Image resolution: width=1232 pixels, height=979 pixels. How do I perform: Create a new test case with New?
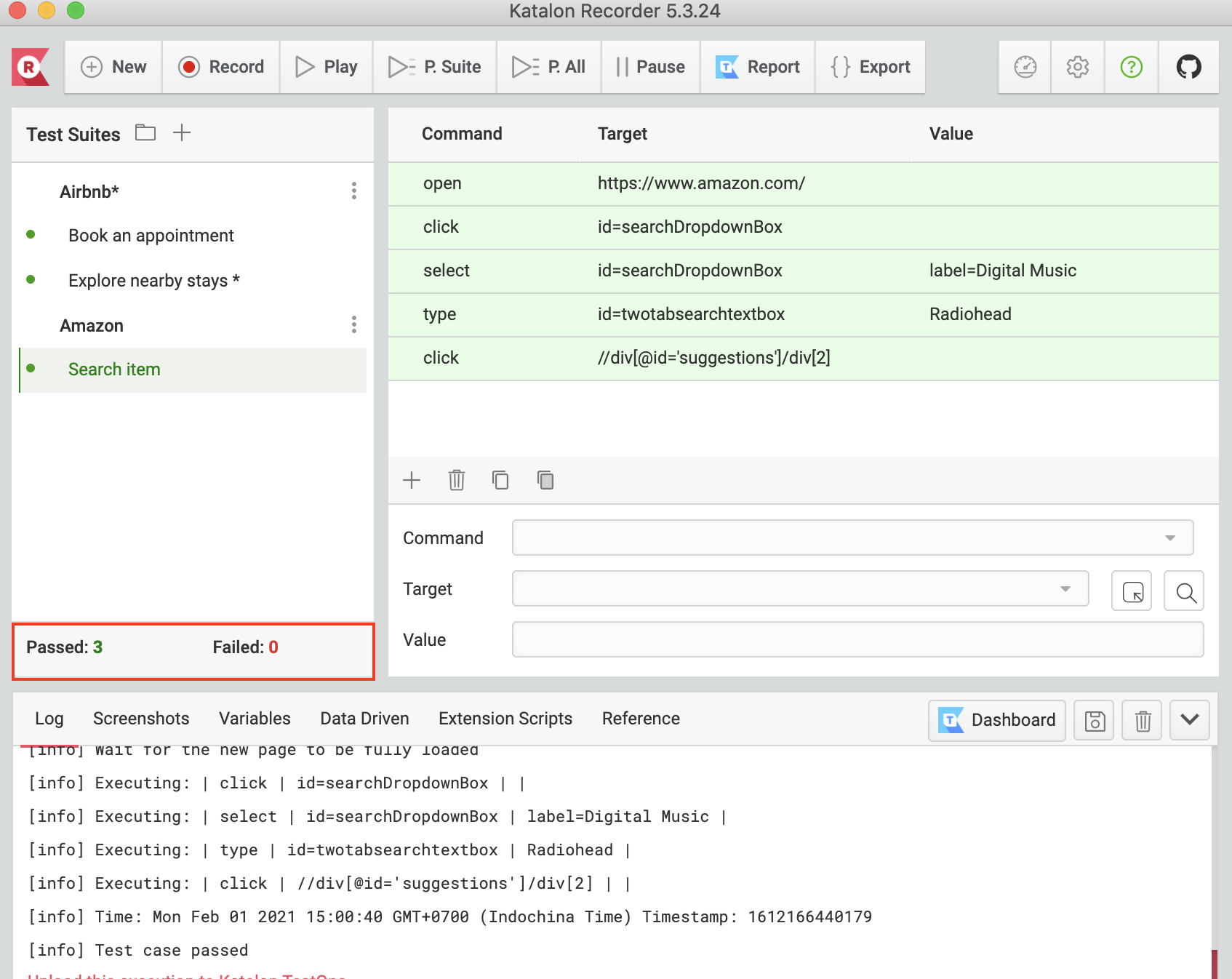(x=113, y=67)
